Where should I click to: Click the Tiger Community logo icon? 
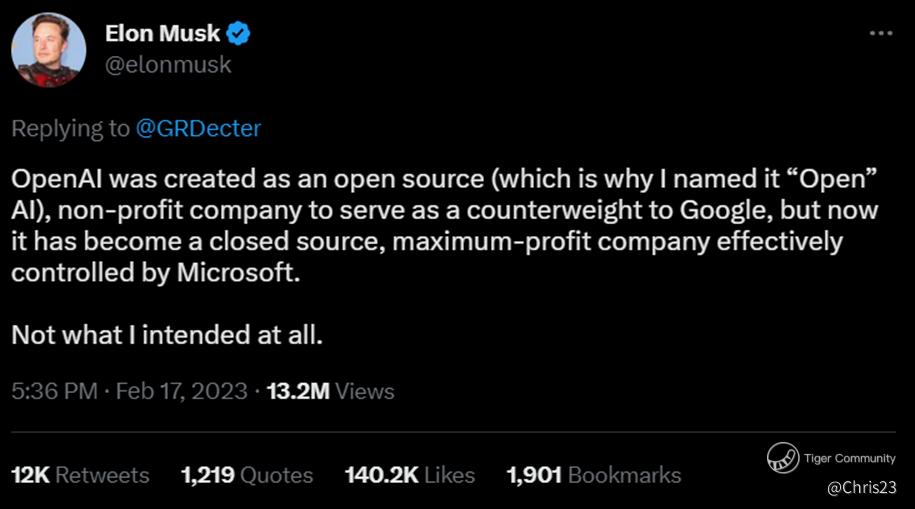point(782,458)
